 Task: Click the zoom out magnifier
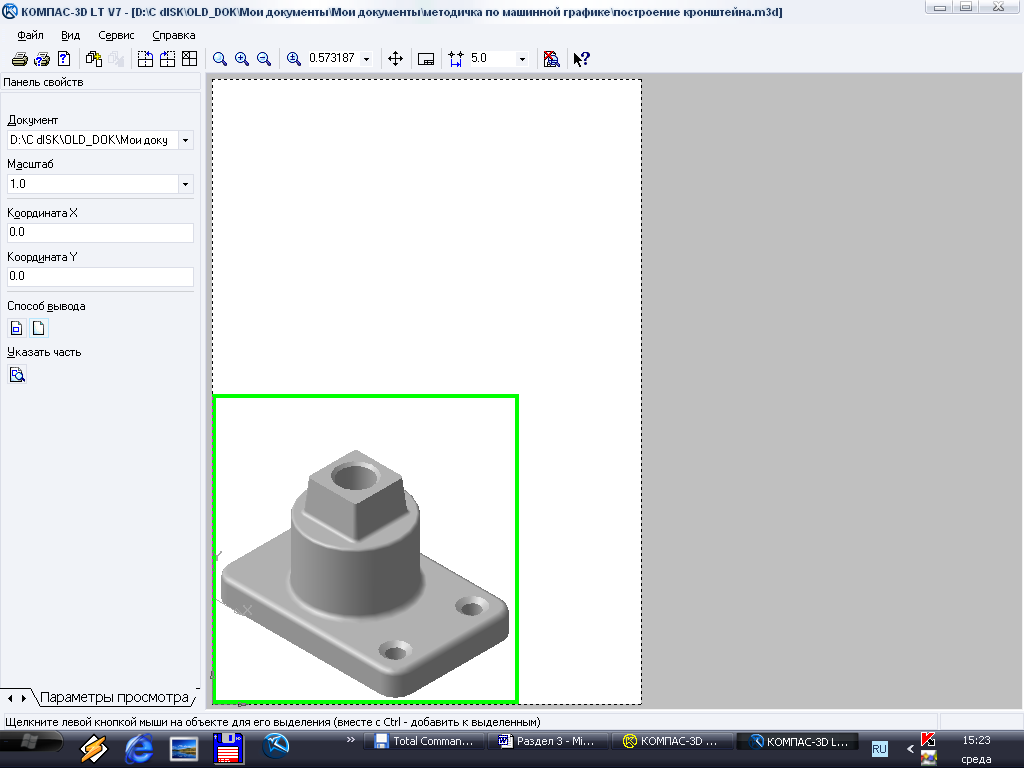point(264,59)
